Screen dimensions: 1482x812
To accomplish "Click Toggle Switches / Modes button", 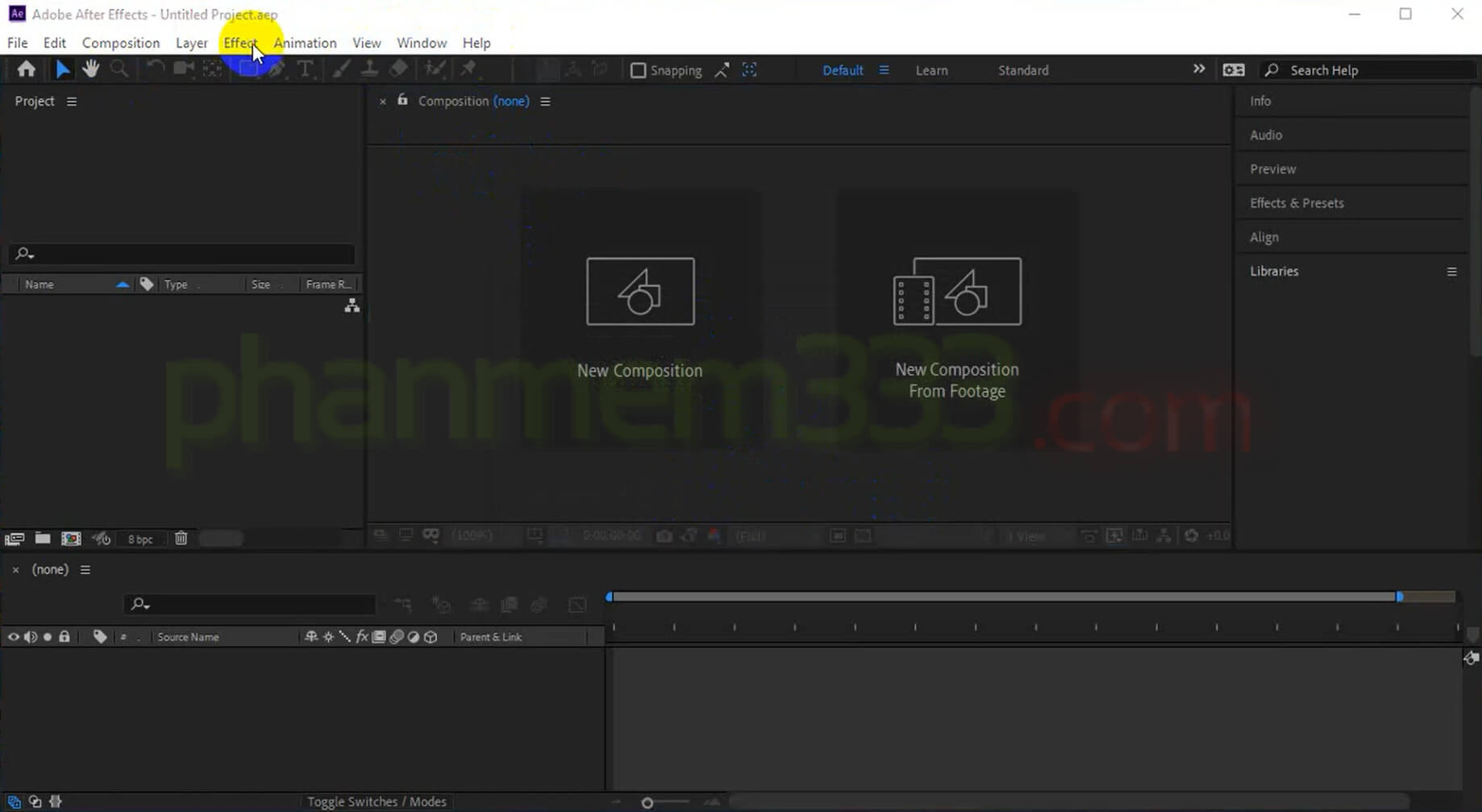I will coord(377,802).
